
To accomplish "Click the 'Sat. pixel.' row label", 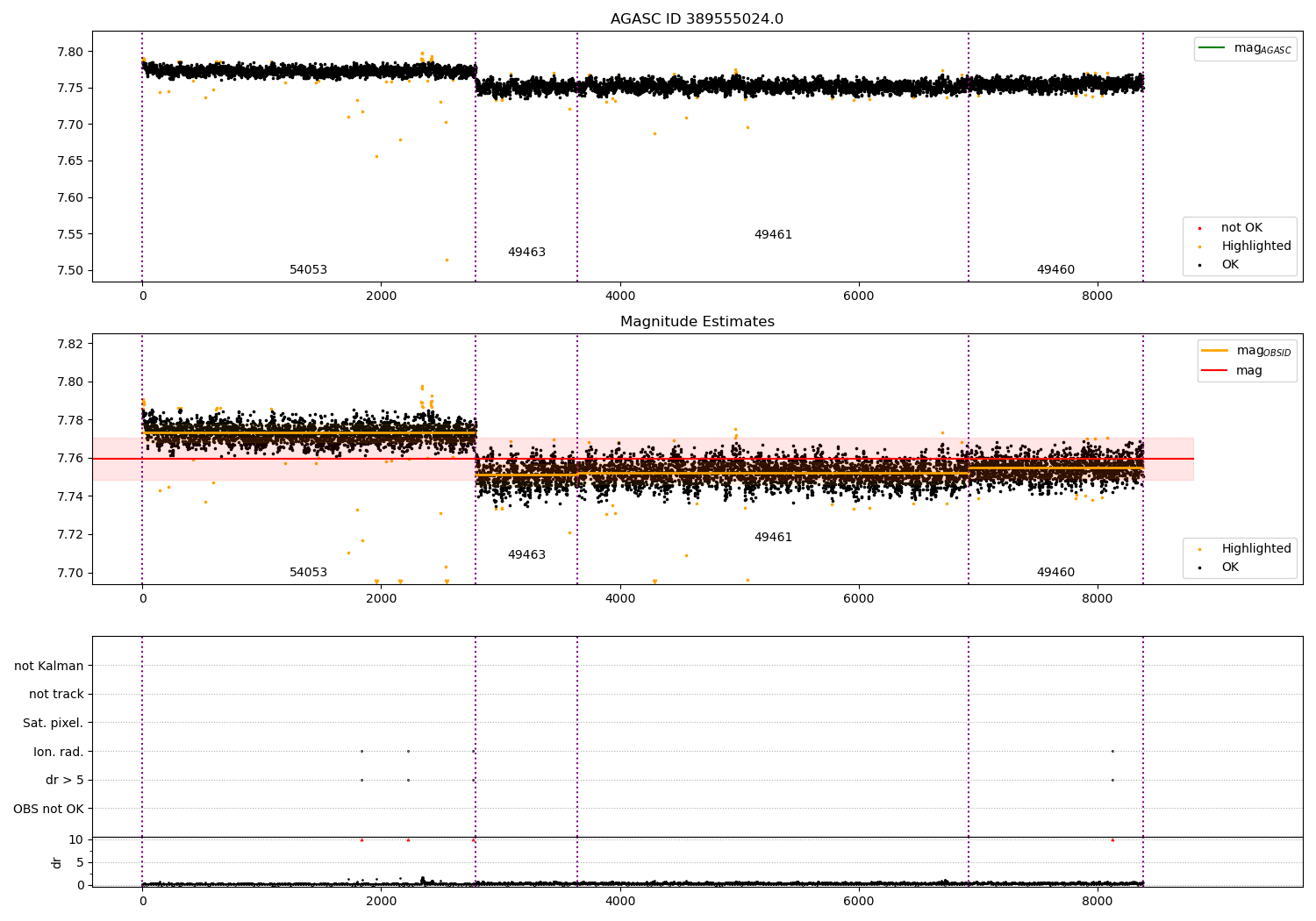I will coord(54,724).
